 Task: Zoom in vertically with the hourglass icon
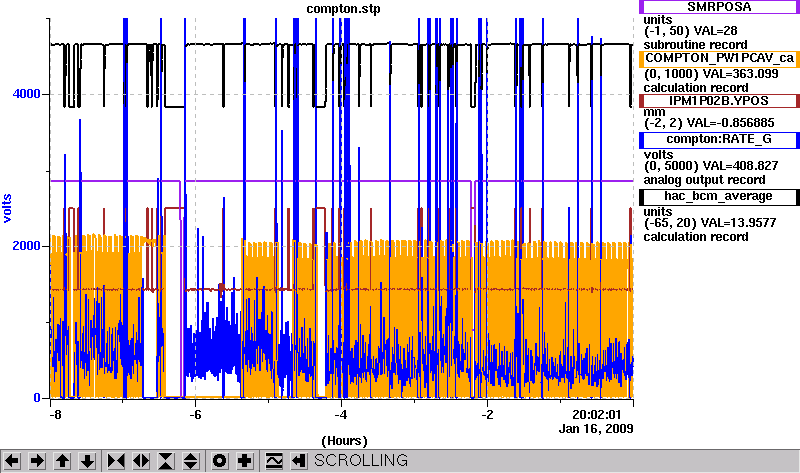pos(166,461)
